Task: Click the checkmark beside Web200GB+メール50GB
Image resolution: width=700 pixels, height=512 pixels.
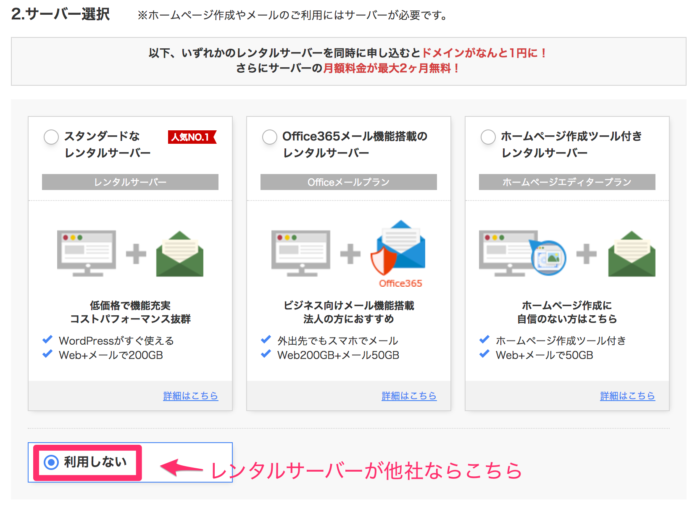Action: point(266,354)
